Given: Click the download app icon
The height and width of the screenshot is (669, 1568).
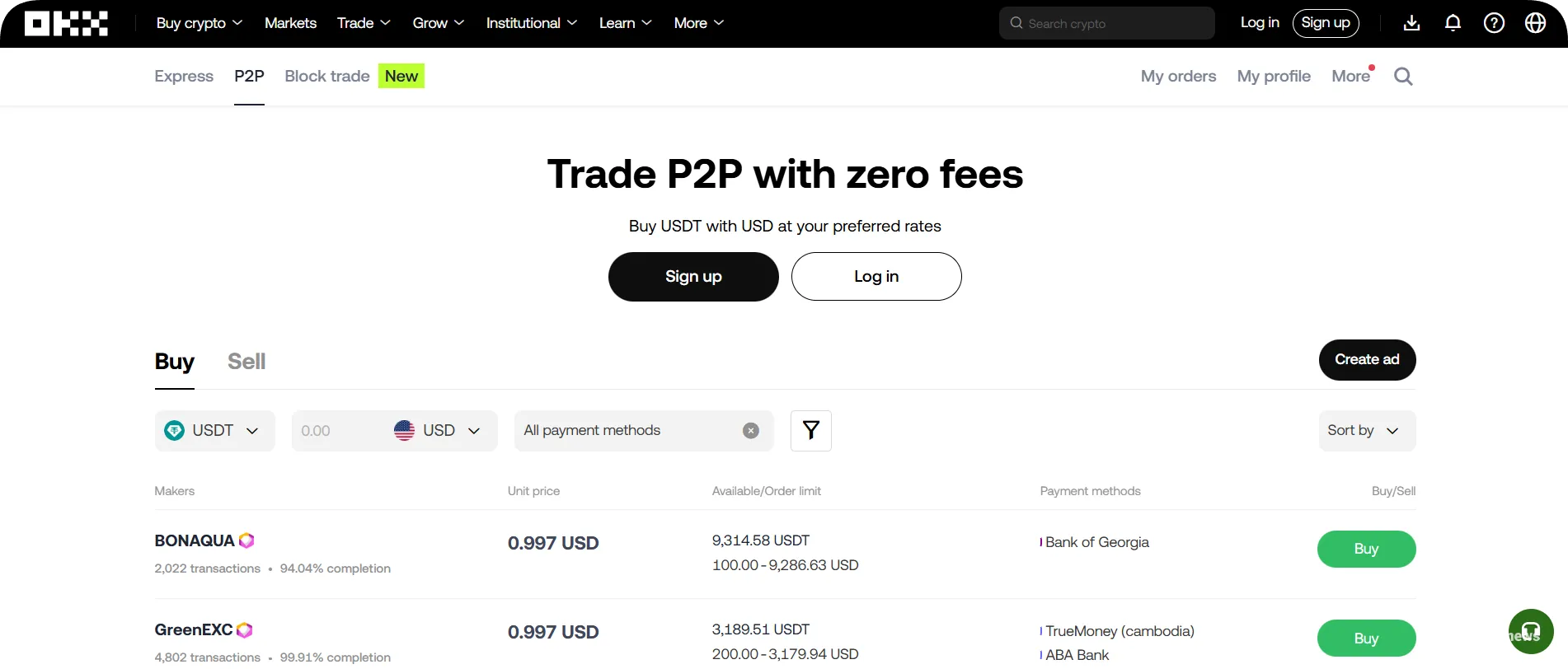Looking at the screenshot, I should point(1411,22).
